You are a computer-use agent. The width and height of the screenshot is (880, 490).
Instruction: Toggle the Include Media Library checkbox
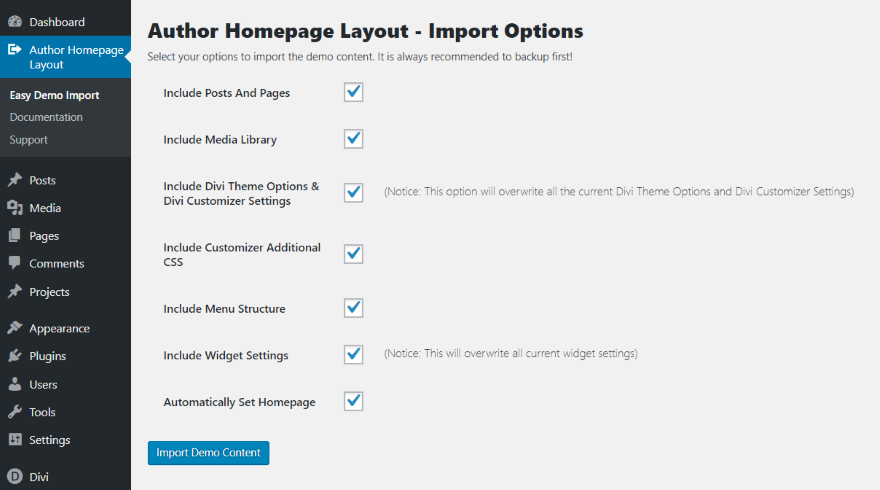point(353,138)
